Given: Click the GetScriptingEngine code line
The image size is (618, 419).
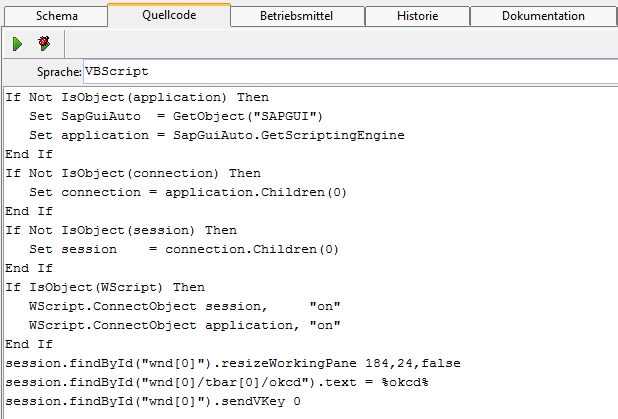Looking at the screenshot, I should (x=216, y=135).
